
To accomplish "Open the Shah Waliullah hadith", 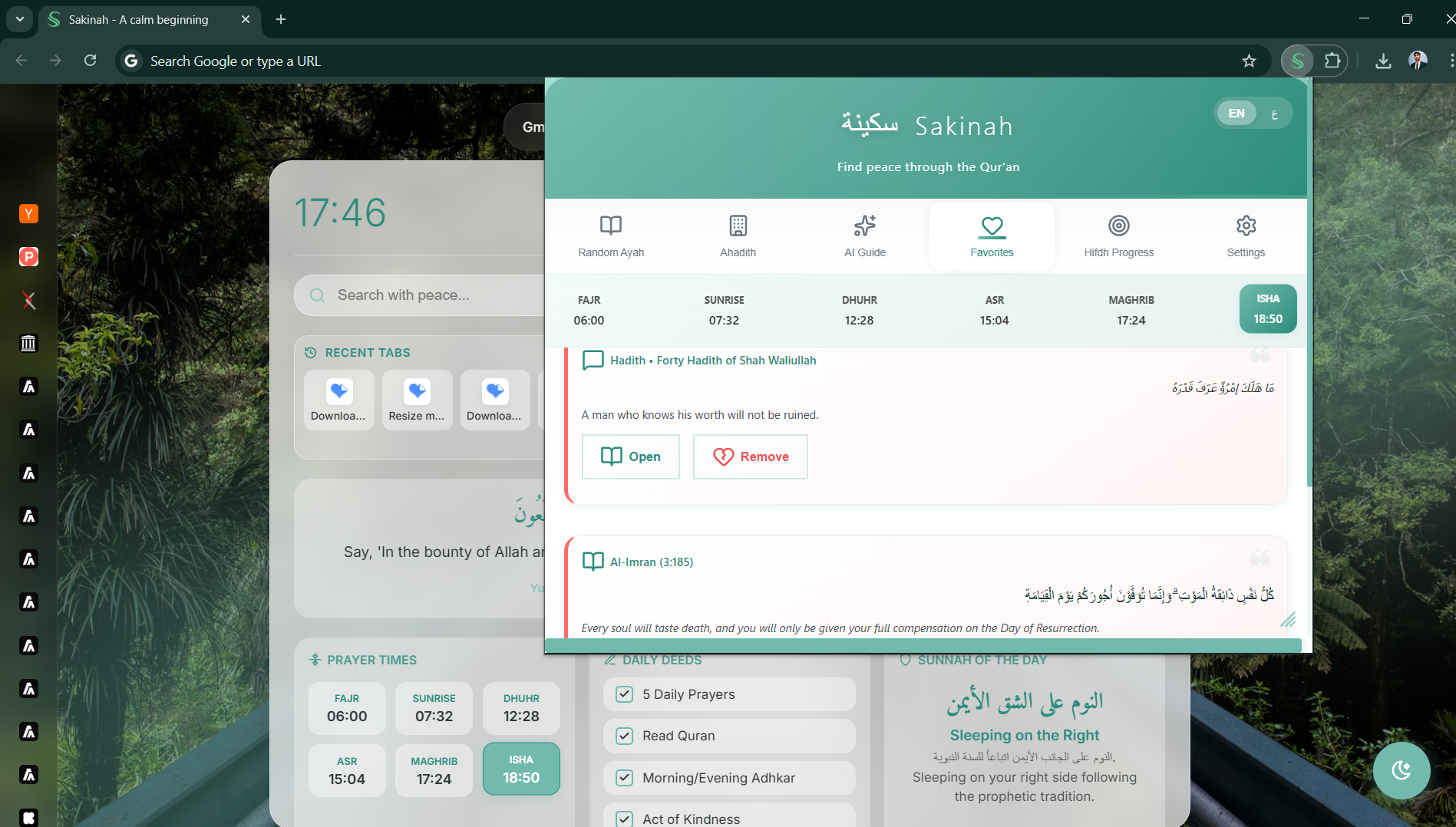I will [x=630, y=456].
